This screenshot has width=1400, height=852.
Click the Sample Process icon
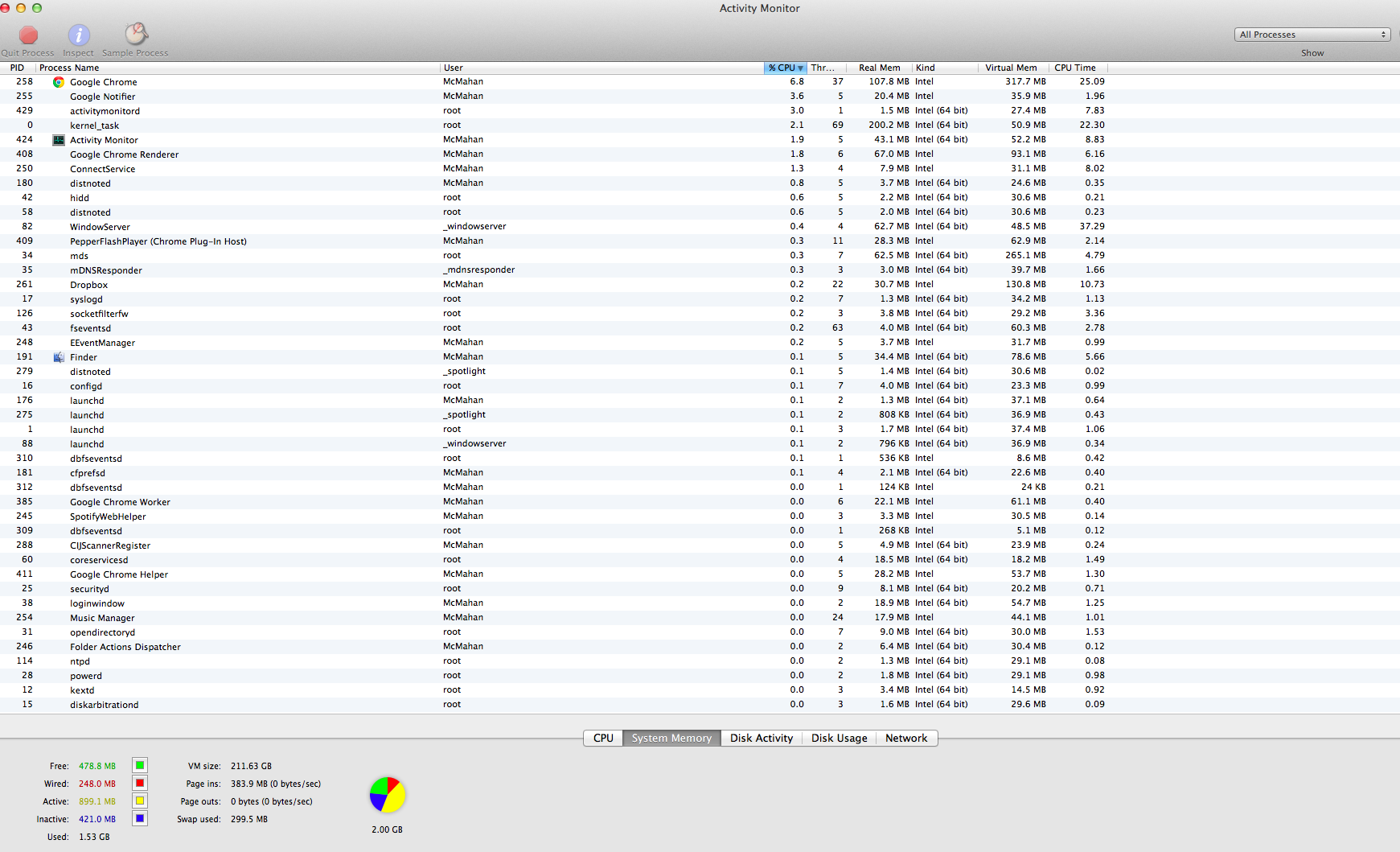coord(136,34)
